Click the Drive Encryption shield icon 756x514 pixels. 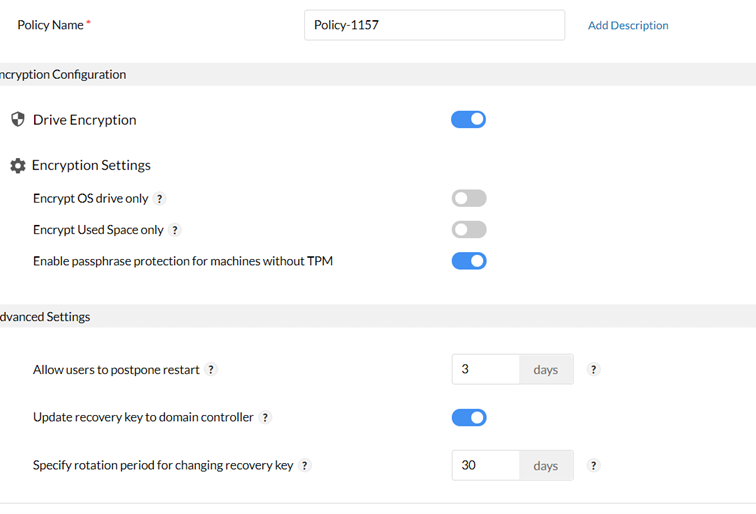pos(17,120)
